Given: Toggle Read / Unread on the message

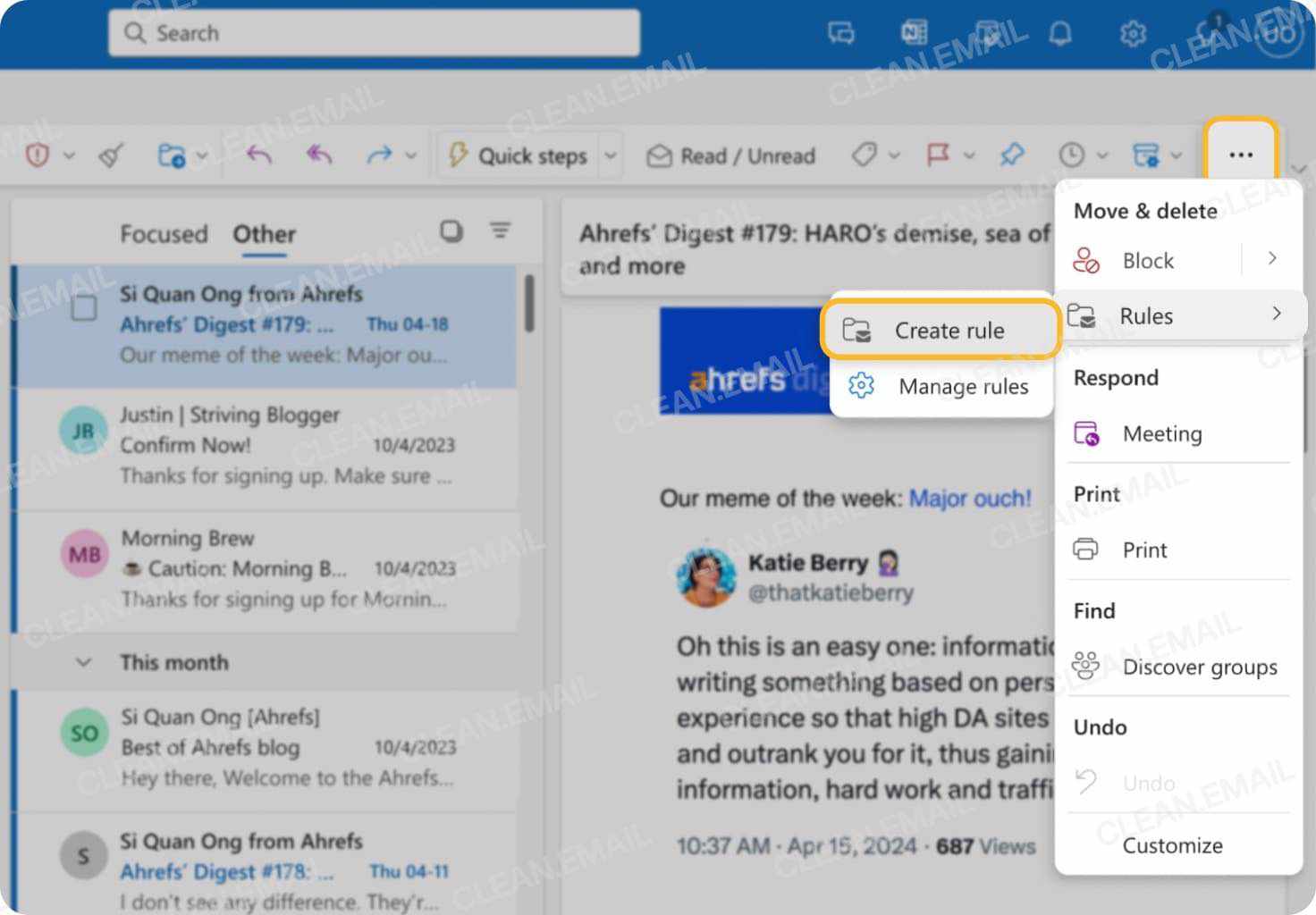Looking at the screenshot, I should pyautogui.click(x=730, y=155).
